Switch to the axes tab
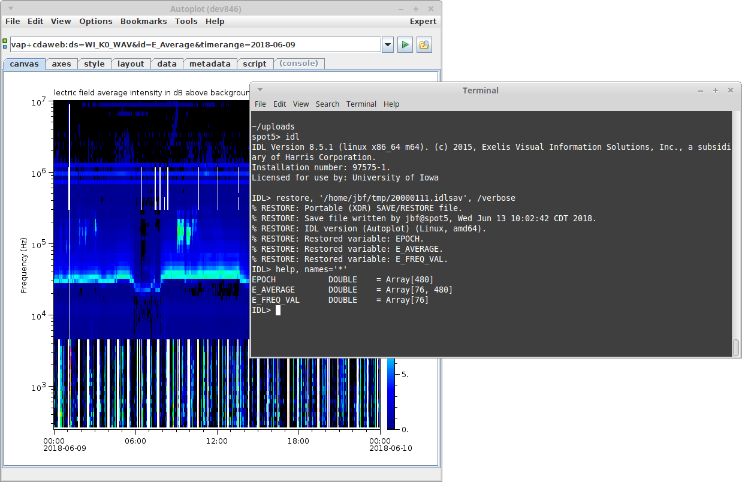The width and height of the screenshot is (742, 482). point(62,64)
